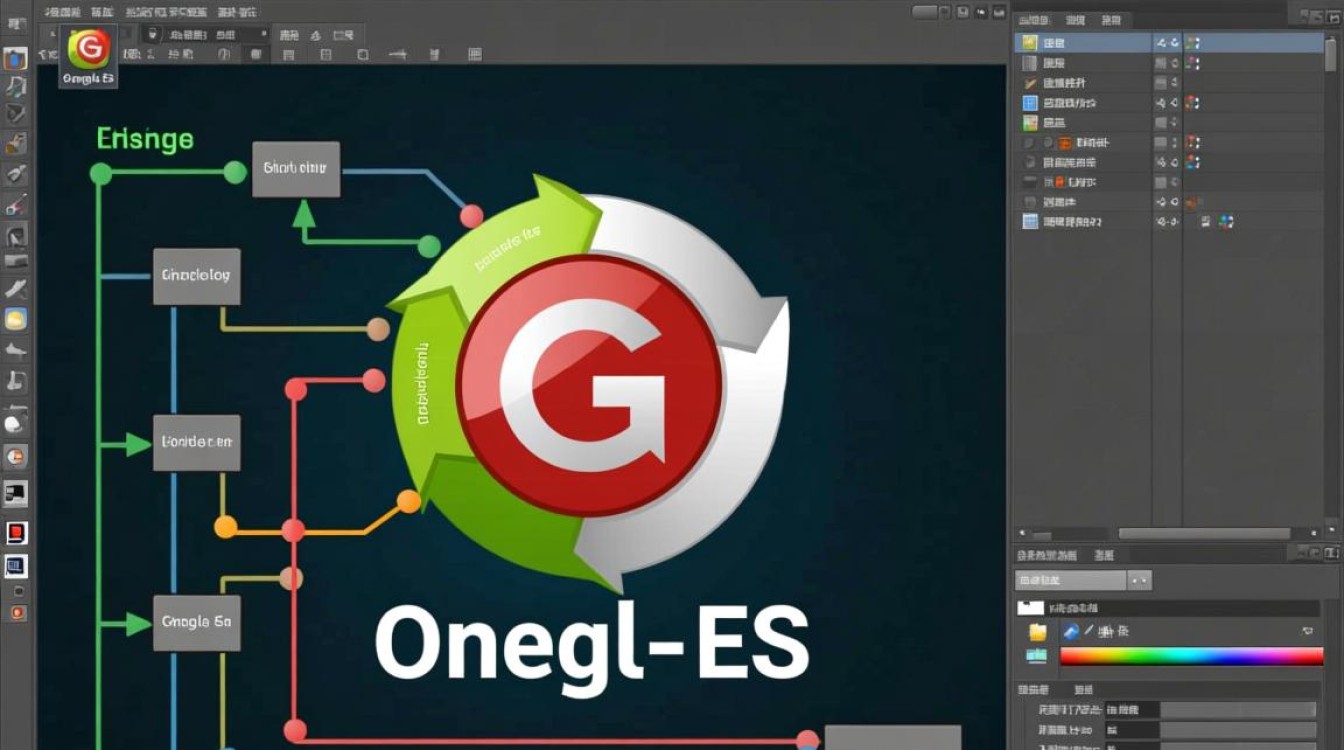Toggle the link icon on the second layer row
1344x750 pixels.
1173,64
